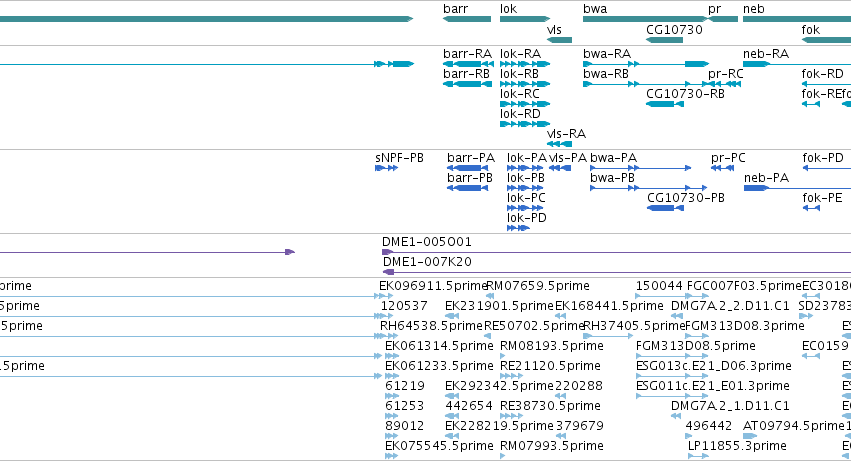Open the fok-RD transcript
This screenshot has height=461, width=851.
click(826, 84)
